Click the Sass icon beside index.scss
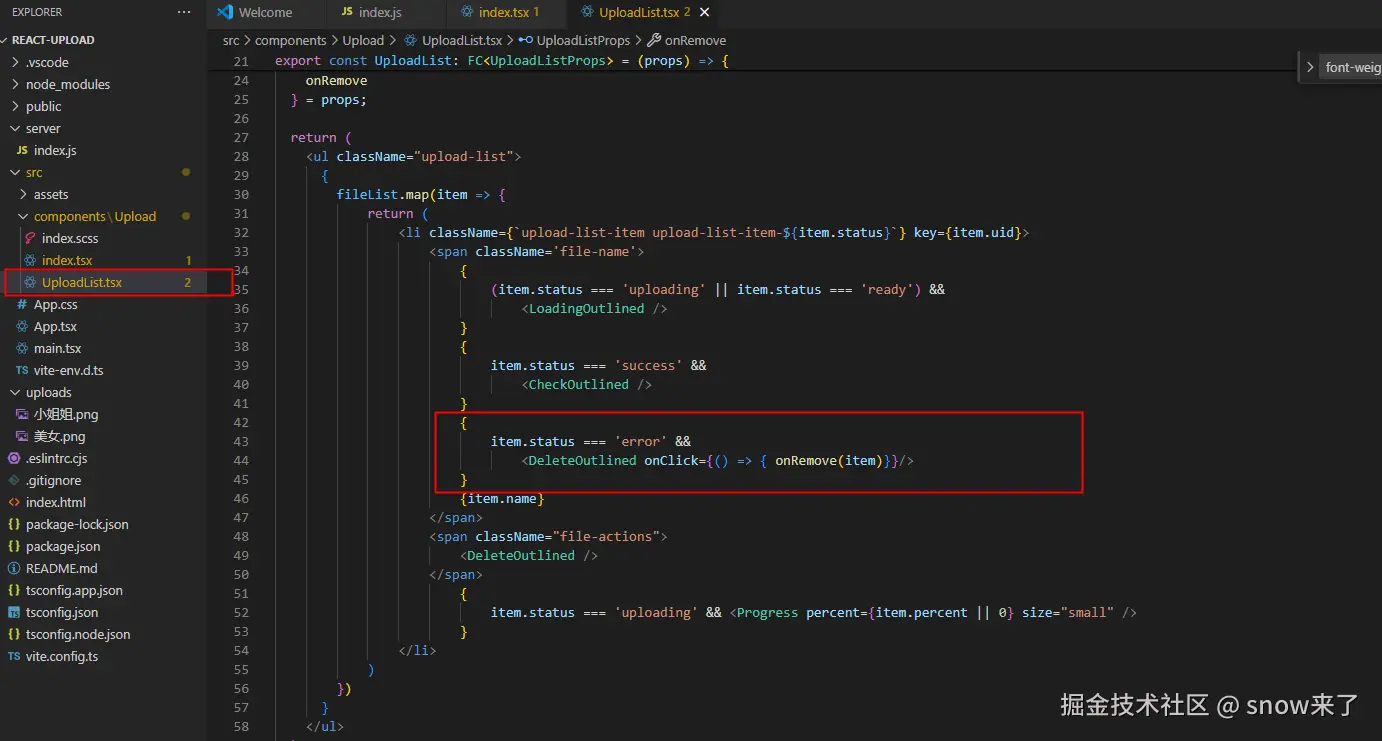This screenshot has height=741, width=1382. point(30,238)
